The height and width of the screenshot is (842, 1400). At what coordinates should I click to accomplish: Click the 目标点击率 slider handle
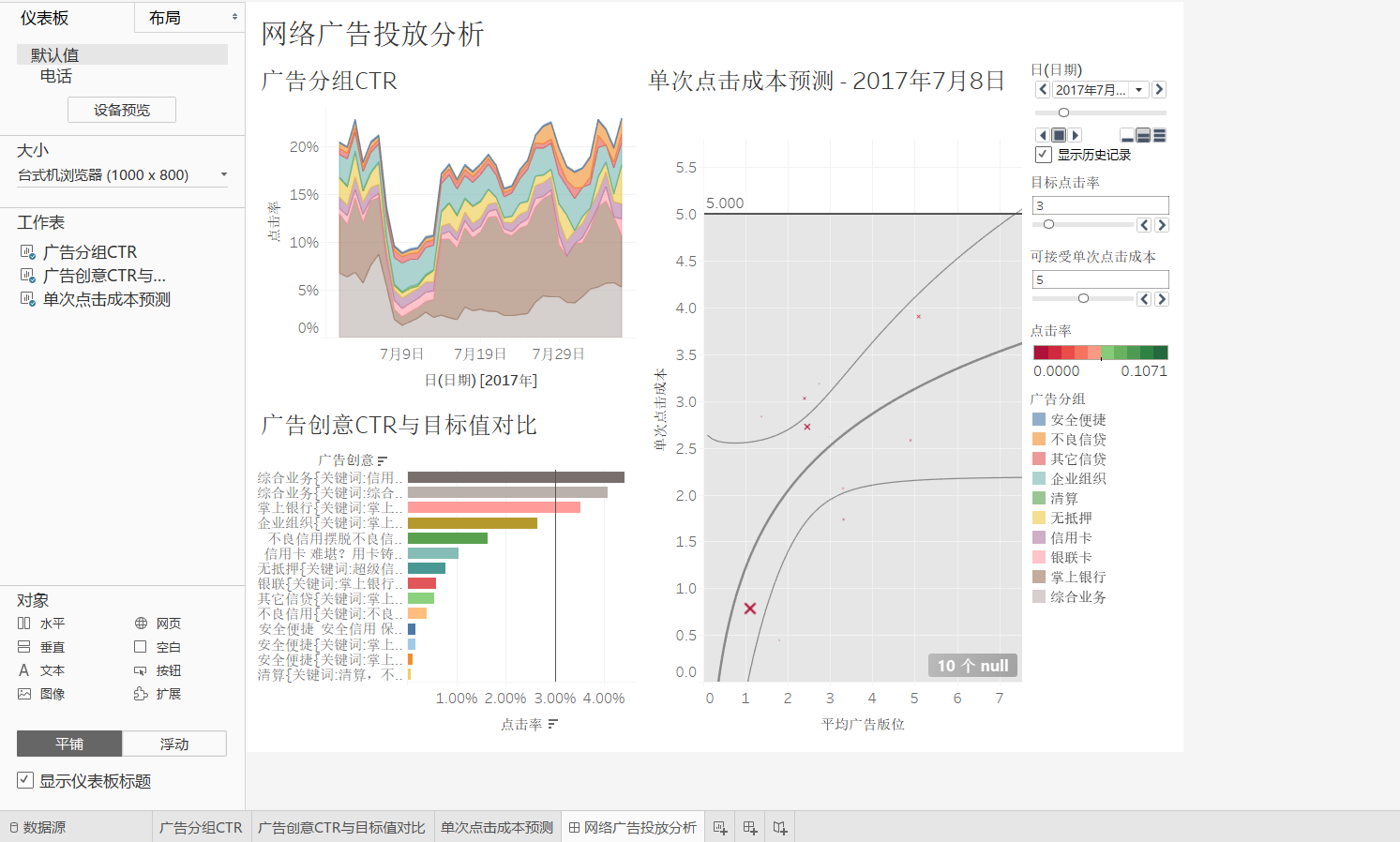coord(1048,224)
